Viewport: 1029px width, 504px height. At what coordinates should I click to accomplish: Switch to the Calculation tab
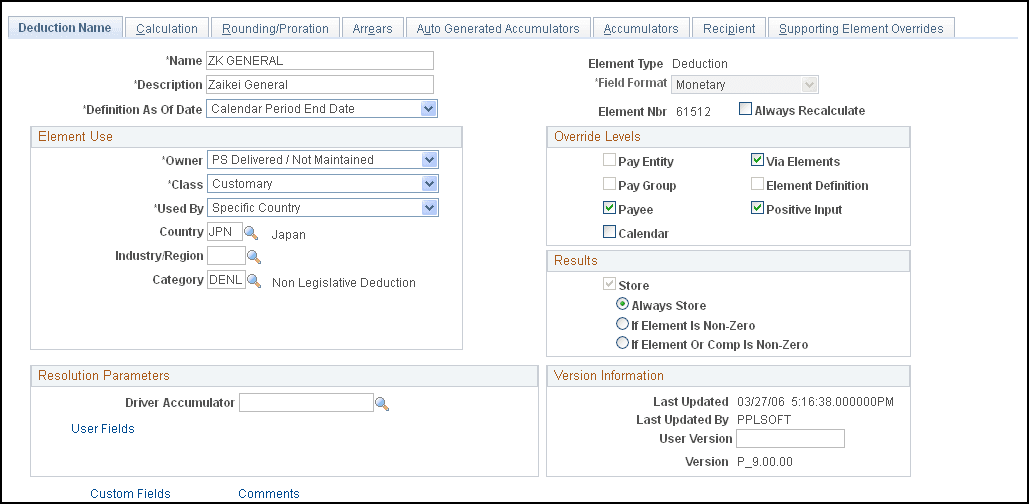coord(167,29)
